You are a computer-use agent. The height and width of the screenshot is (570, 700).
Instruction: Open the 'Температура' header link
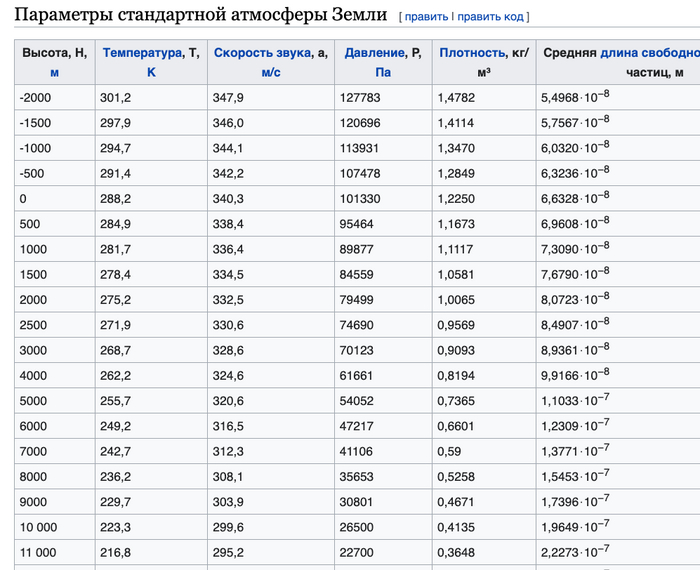[x=142, y=53]
